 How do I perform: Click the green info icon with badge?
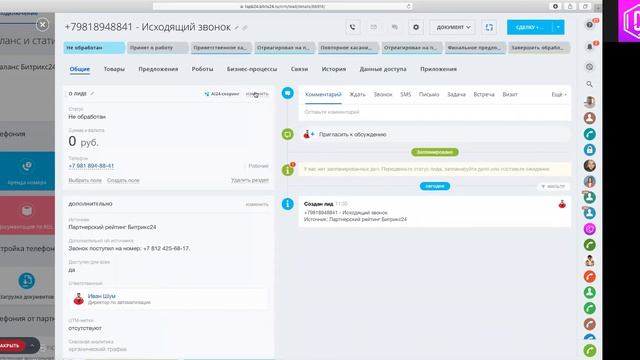click(287, 170)
